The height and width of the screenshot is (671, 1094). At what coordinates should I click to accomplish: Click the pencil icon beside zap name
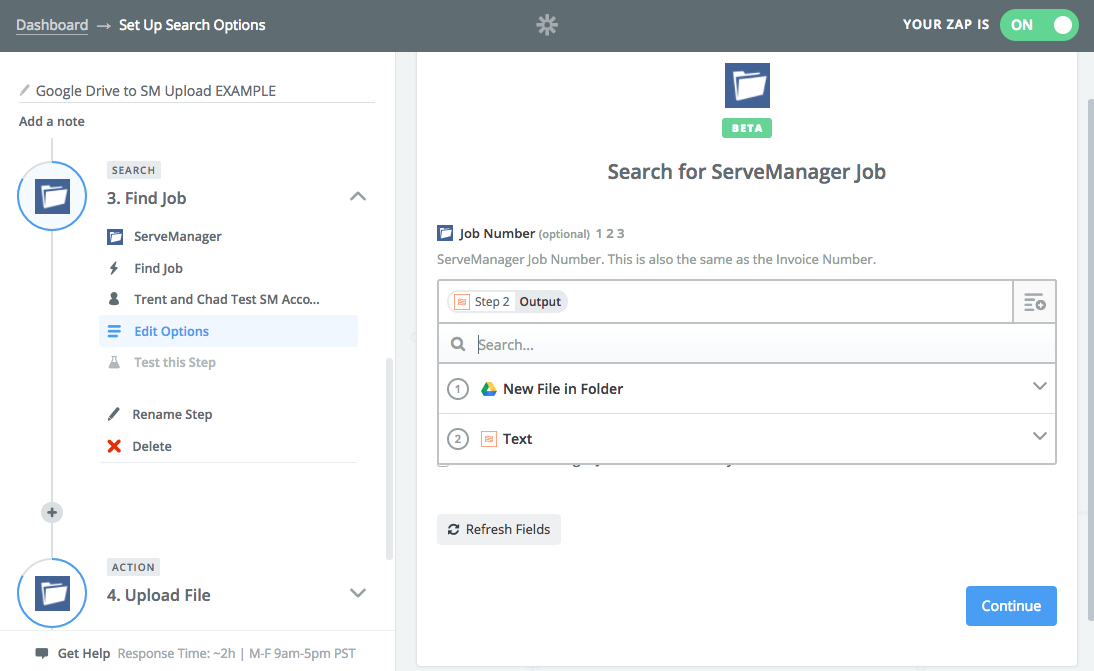pyautogui.click(x=24, y=90)
